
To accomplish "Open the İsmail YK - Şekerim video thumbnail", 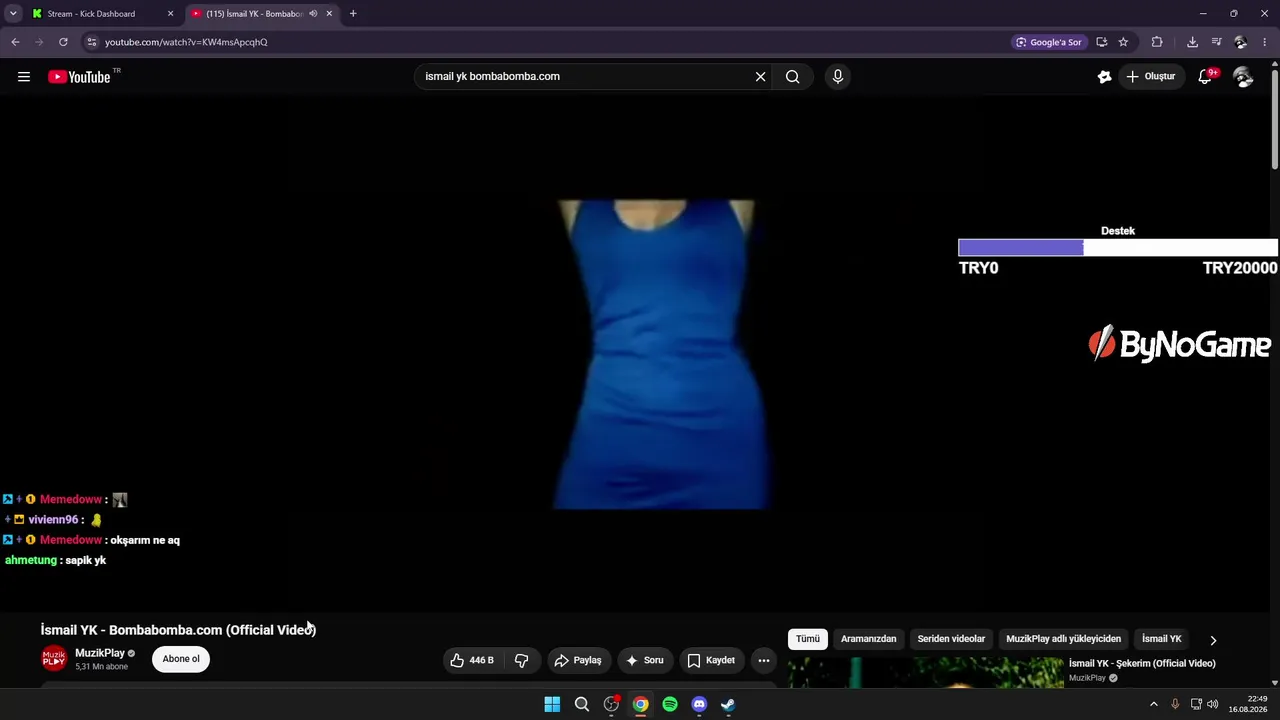I will click(x=926, y=673).
